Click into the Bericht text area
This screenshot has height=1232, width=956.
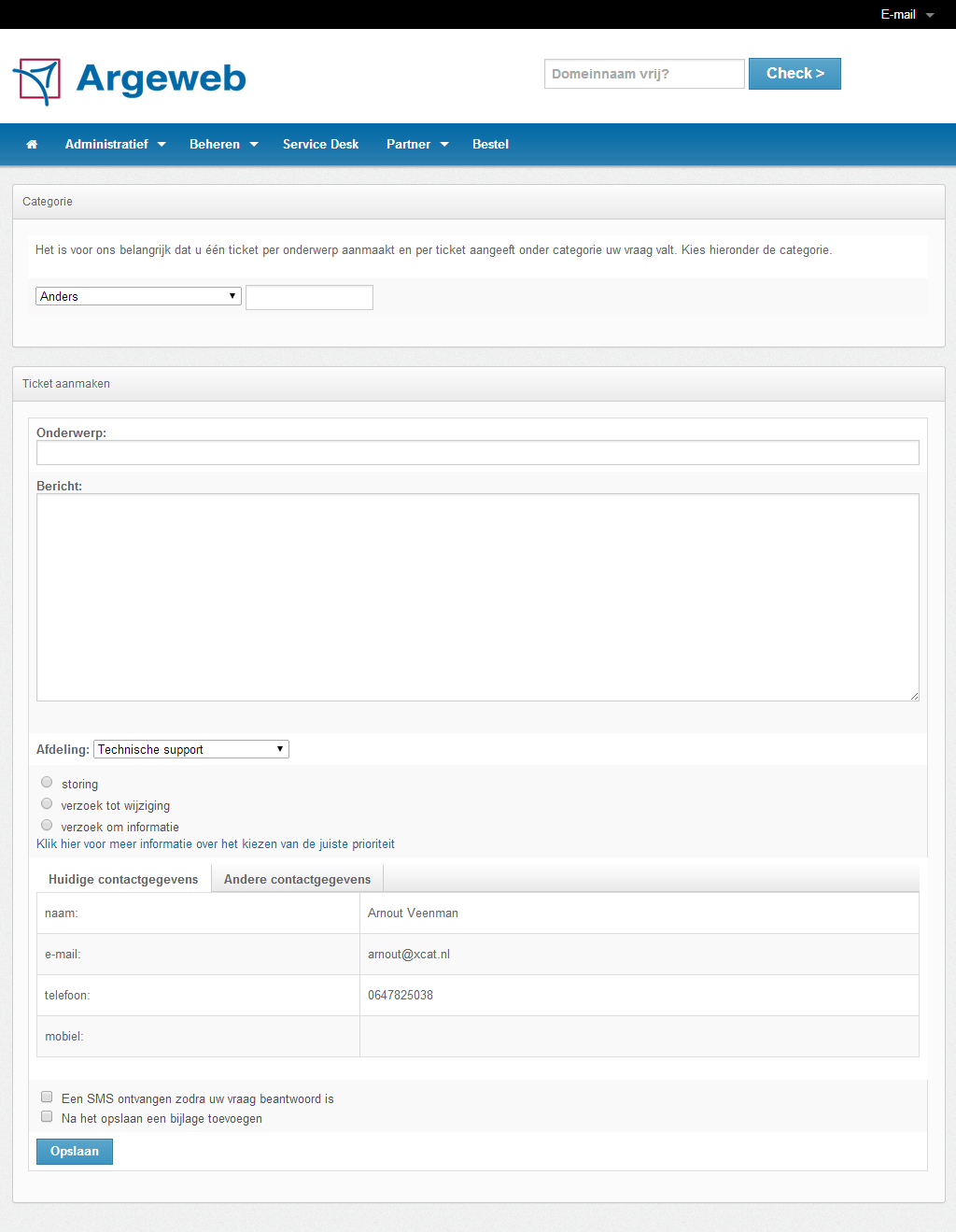point(477,597)
